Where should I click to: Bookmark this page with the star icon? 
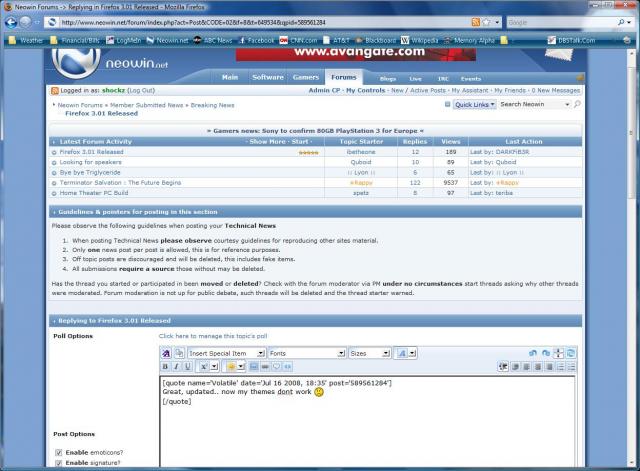click(x=486, y=22)
